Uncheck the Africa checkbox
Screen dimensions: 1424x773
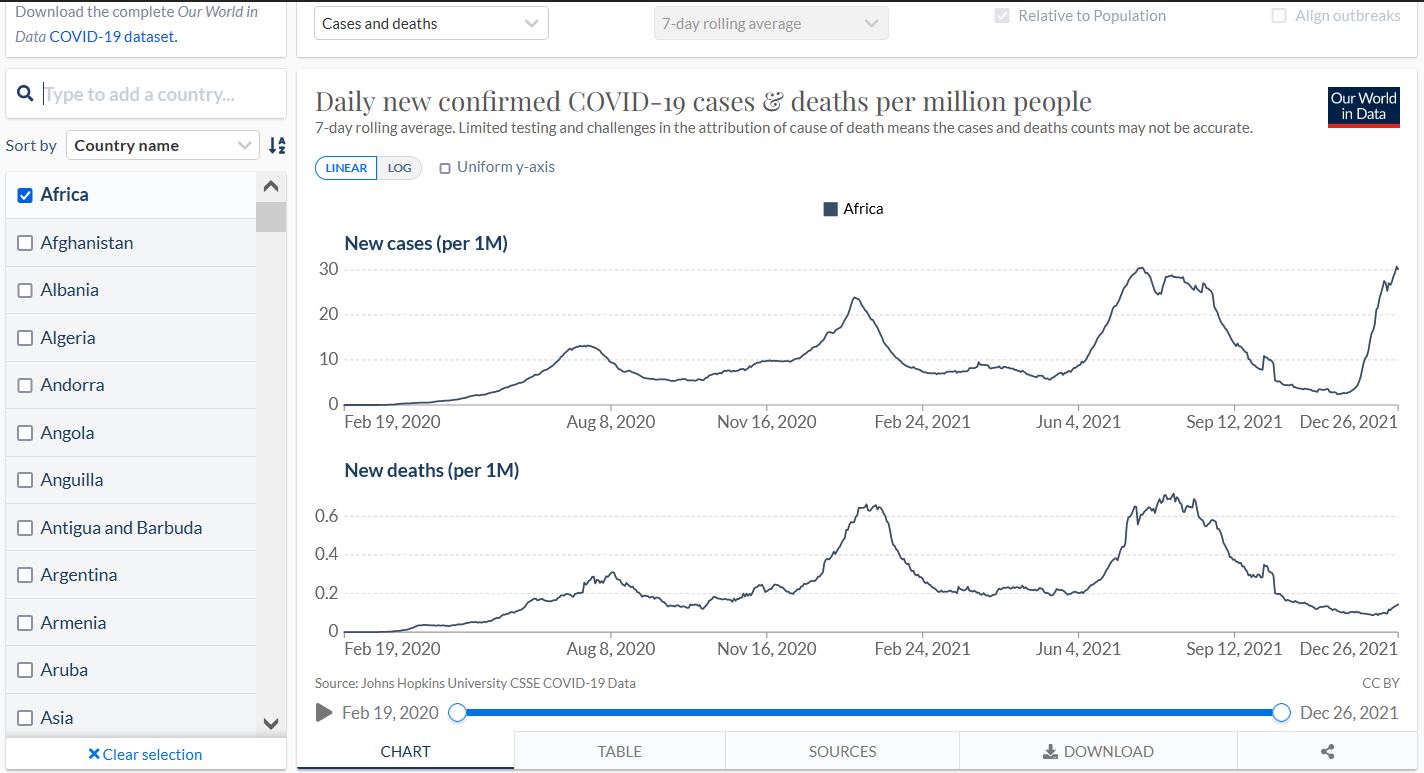tap(25, 195)
